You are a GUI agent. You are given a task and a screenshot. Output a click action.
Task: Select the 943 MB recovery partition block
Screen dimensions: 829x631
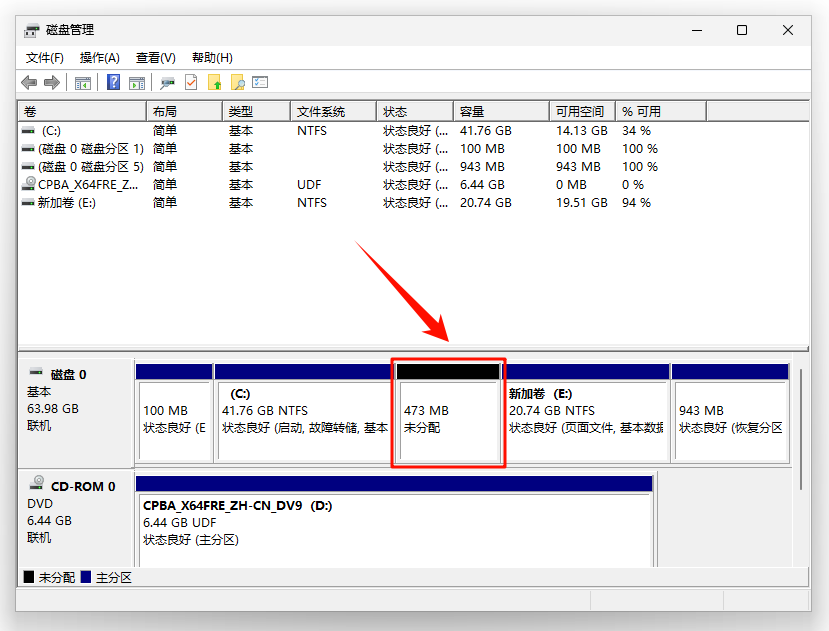click(731, 413)
